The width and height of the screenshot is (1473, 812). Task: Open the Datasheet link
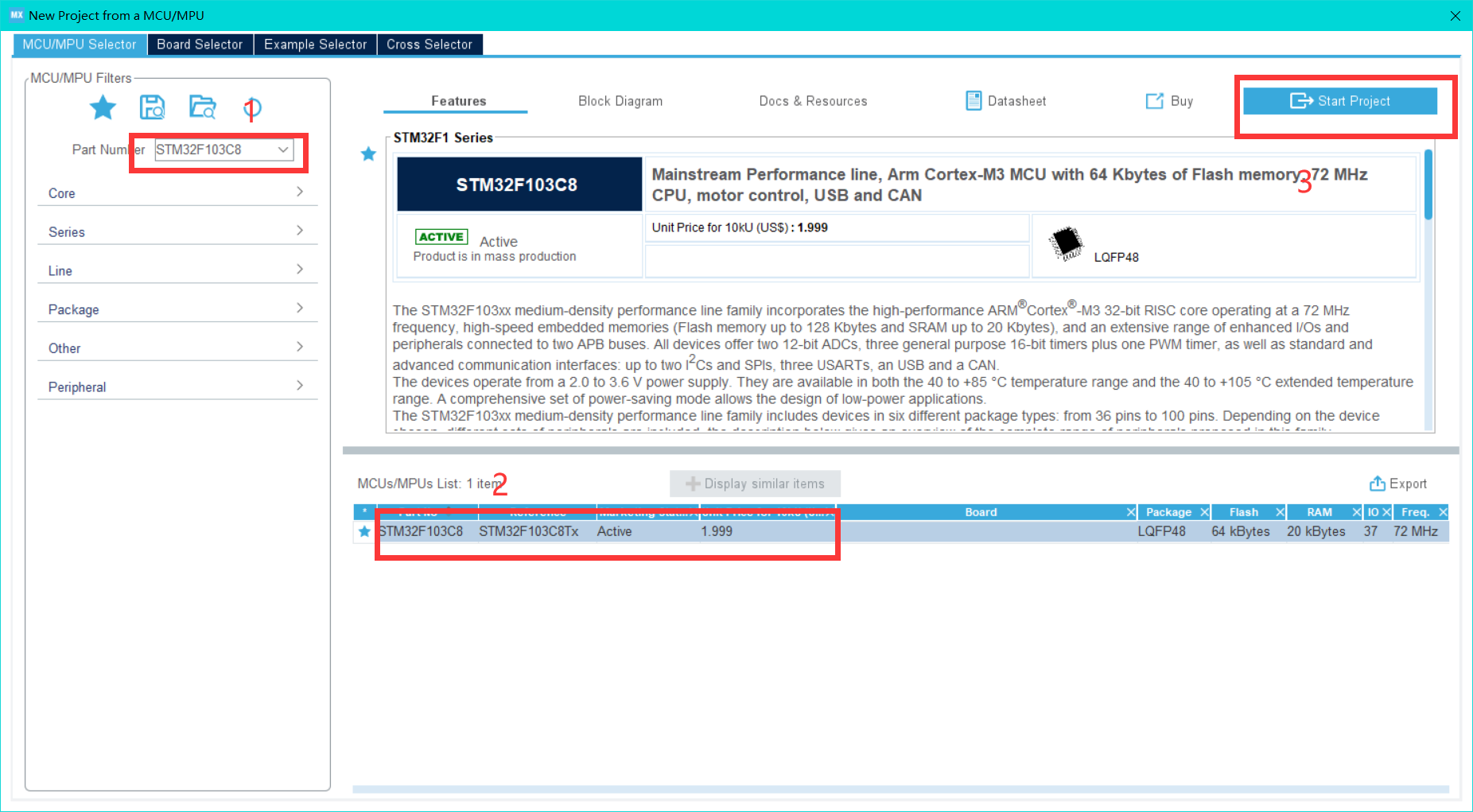[1005, 101]
